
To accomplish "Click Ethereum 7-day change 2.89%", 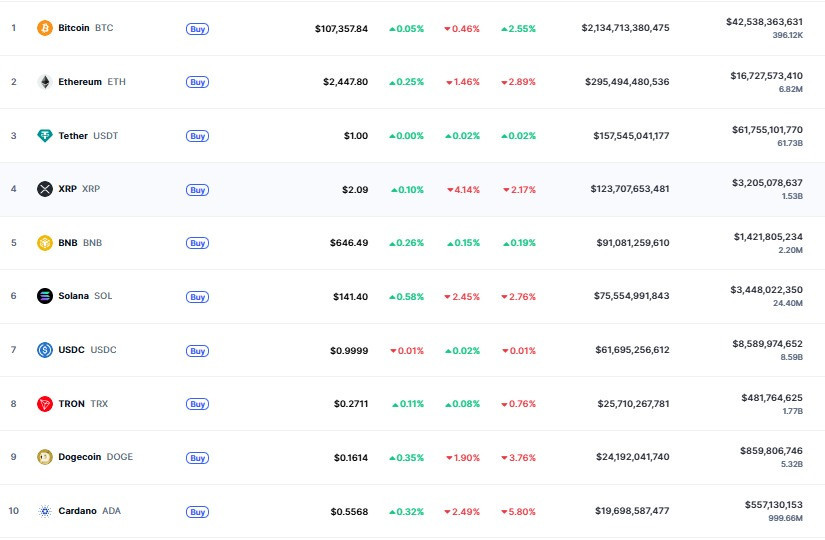I will 518,82.
